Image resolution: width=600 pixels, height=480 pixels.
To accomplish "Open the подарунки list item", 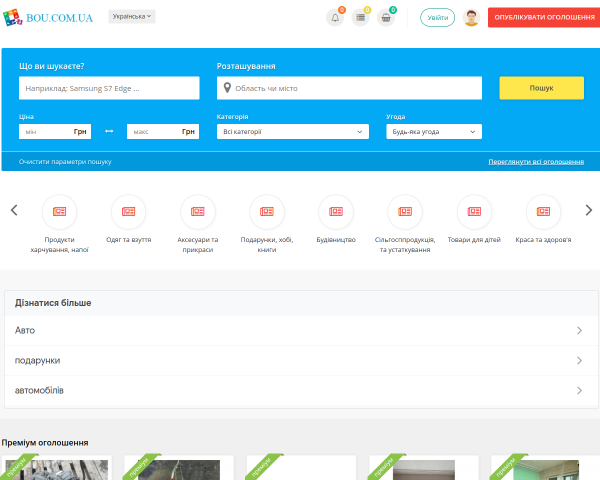I will pos(301,361).
